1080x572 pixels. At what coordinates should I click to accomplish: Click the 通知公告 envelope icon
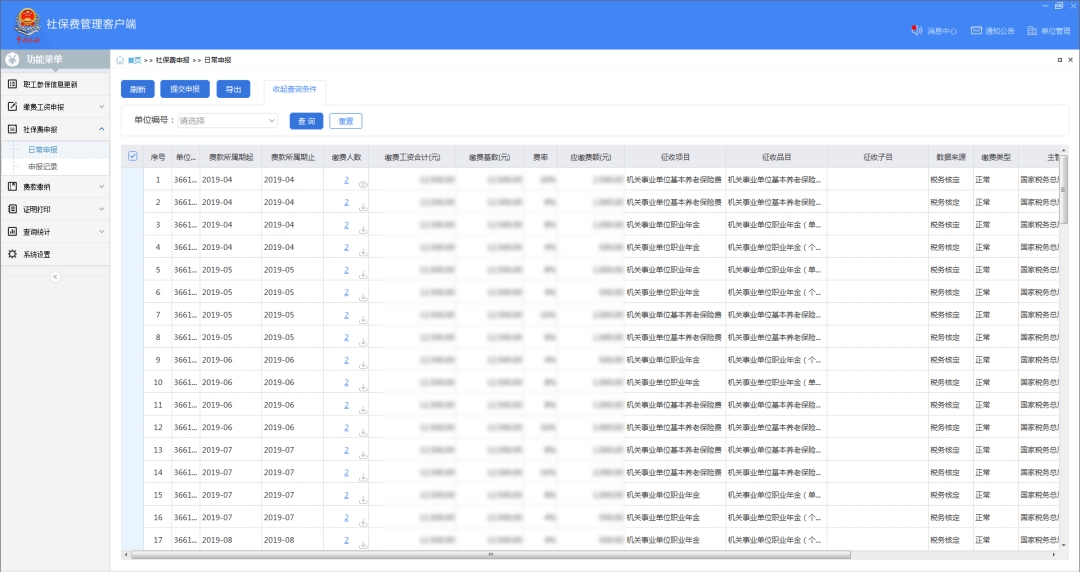click(976, 31)
